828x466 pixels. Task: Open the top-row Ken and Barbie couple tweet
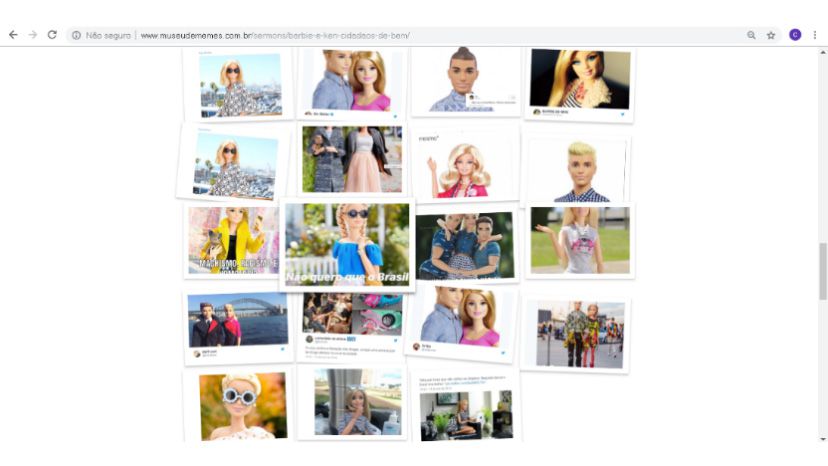click(x=351, y=83)
